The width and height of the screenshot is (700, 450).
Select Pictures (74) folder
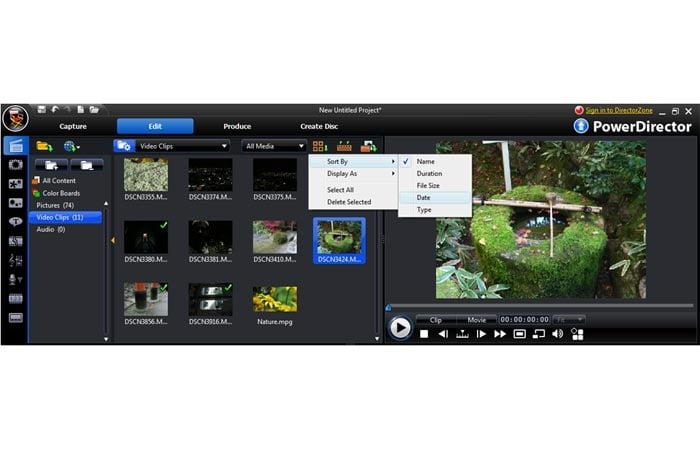tap(55, 205)
